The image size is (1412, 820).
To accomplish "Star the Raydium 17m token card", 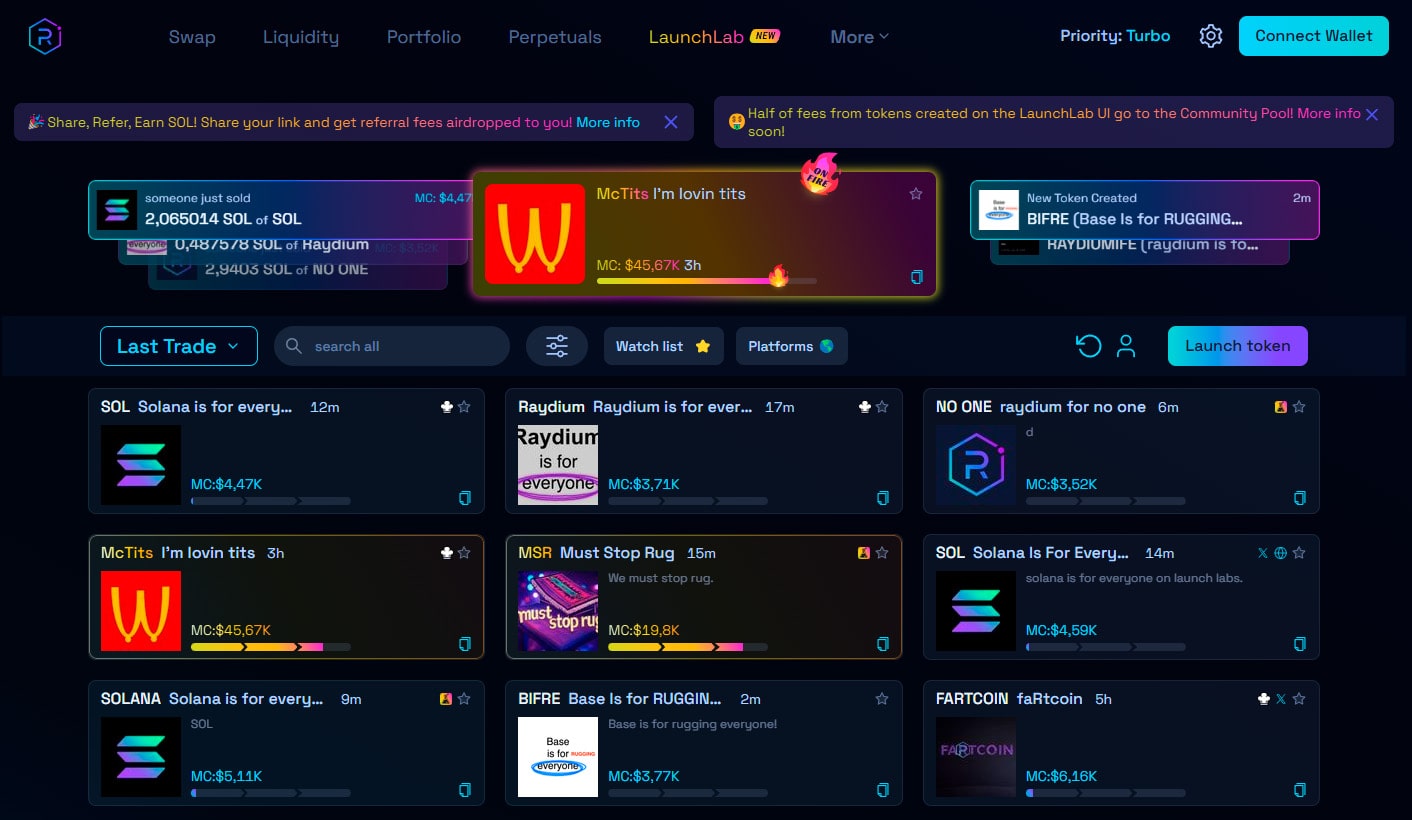I will pyautogui.click(x=882, y=407).
